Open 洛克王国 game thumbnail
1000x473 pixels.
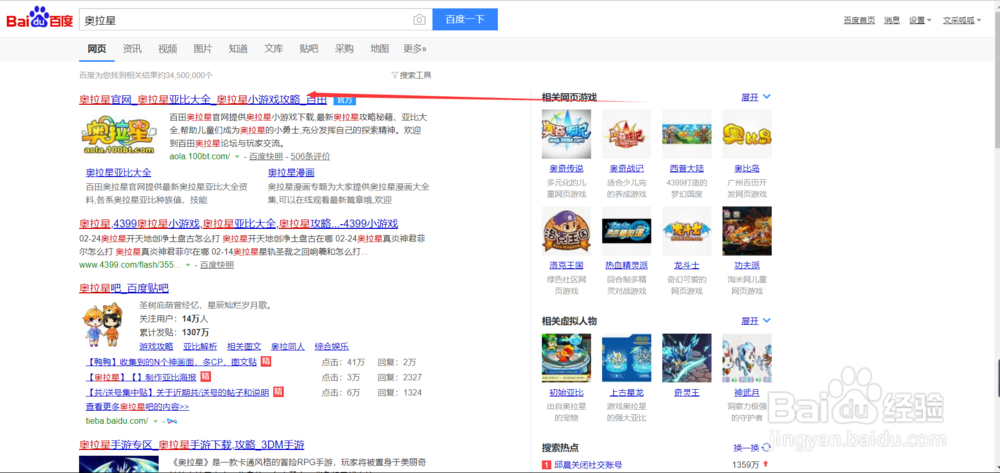tap(566, 230)
